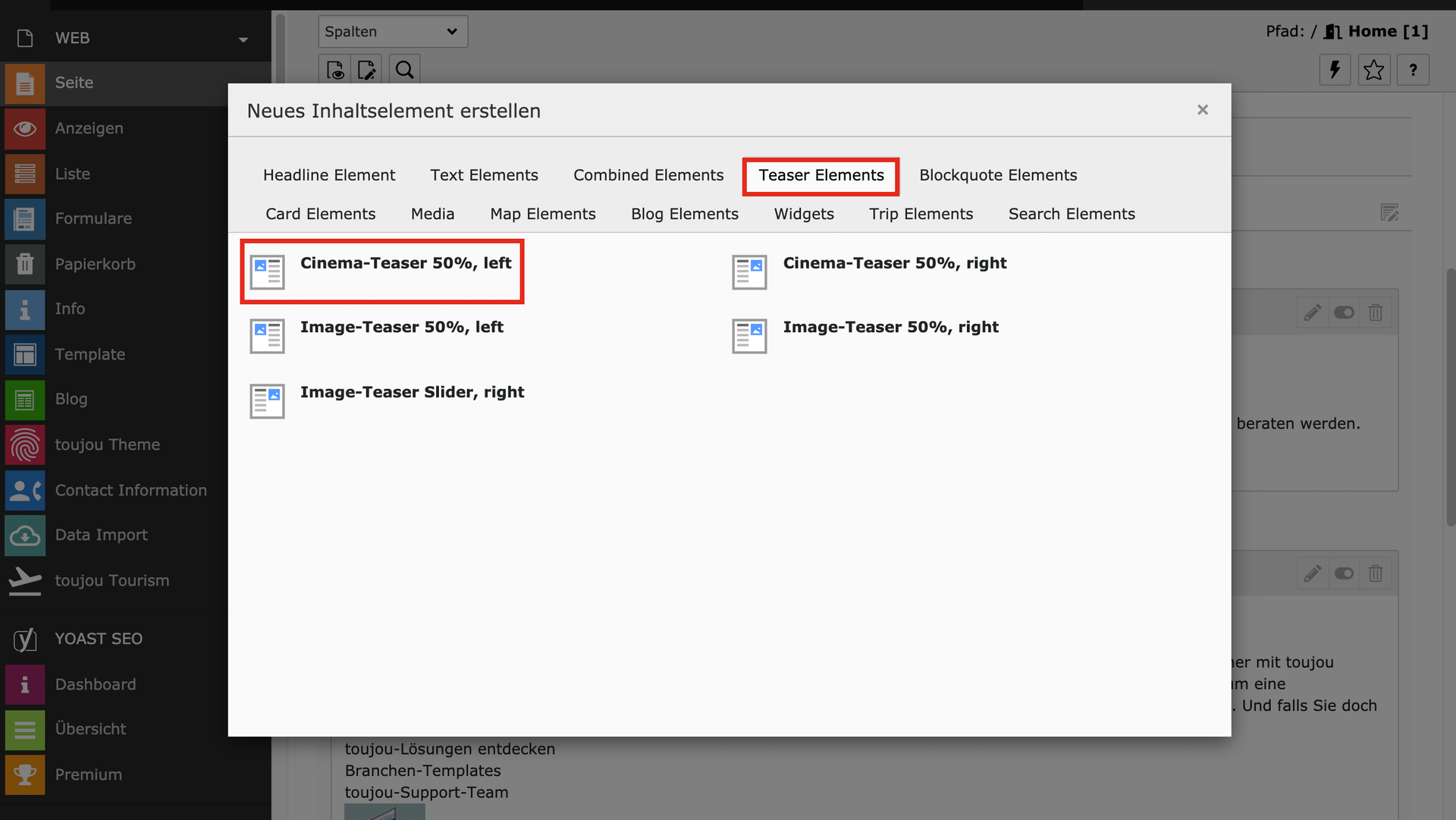Open the Data Import cloud icon
The width and height of the screenshot is (1456, 820).
tap(25, 536)
